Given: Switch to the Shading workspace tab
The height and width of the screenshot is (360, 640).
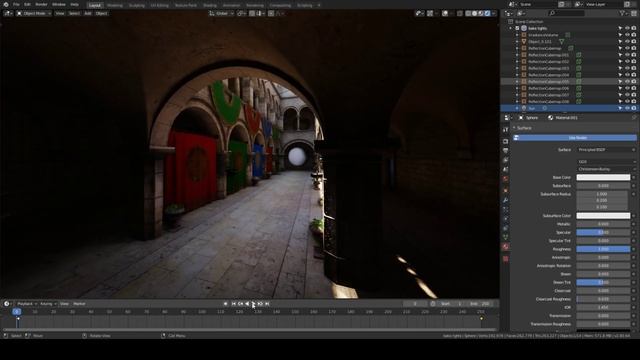Looking at the screenshot, I should [210, 5].
